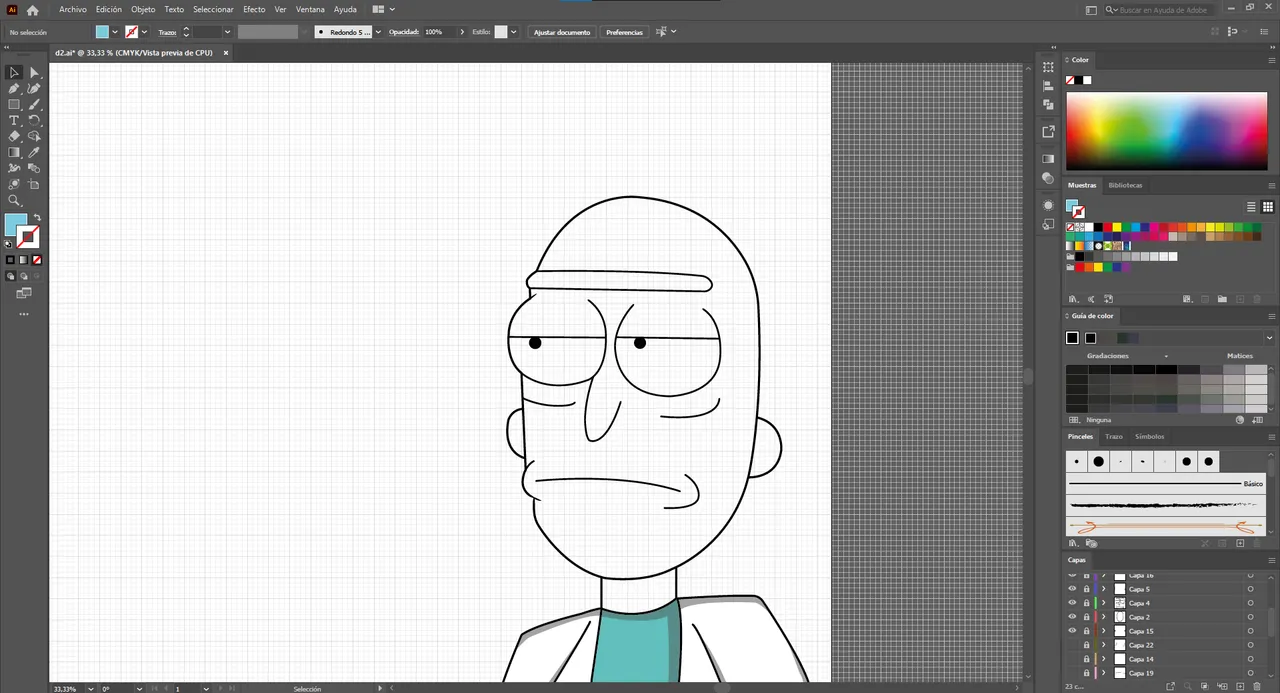This screenshot has height=693, width=1280.
Task: Select the Direct Selection tool
Action: click(x=34, y=72)
